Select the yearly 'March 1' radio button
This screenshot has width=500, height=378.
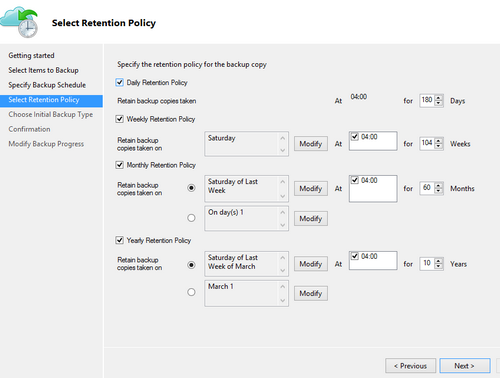pyautogui.click(x=191, y=292)
